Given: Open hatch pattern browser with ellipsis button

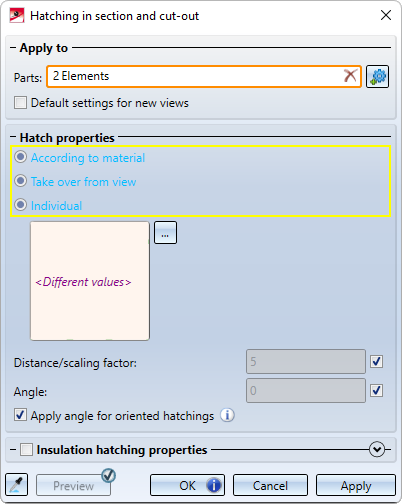Looking at the screenshot, I should 165,233.
